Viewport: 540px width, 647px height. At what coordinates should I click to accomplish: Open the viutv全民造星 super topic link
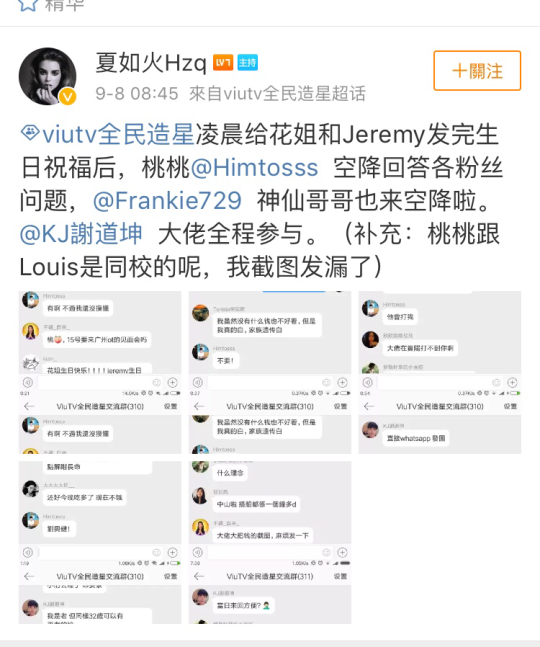[x=118, y=135]
